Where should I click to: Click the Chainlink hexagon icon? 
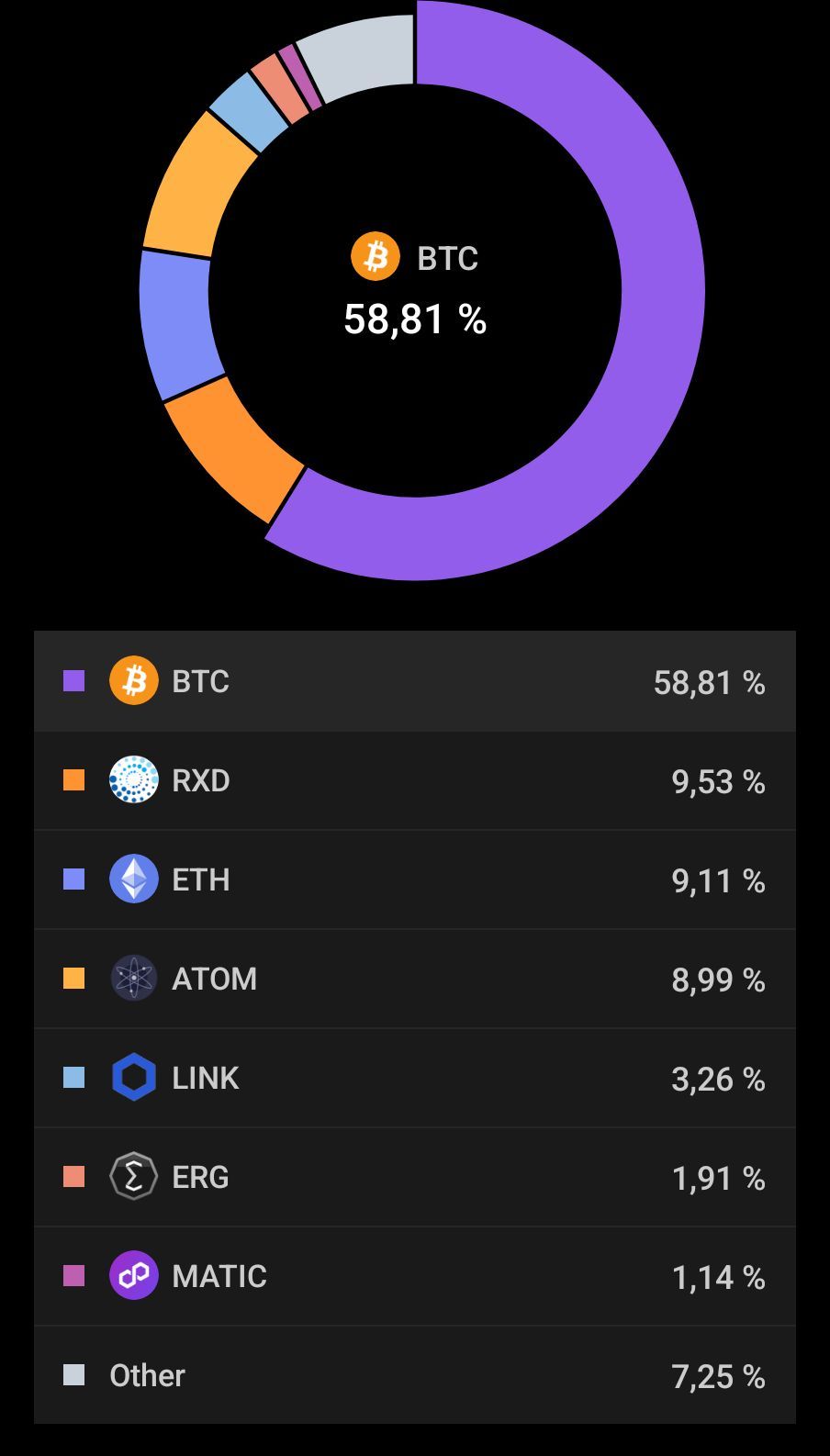pyautogui.click(x=133, y=1078)
